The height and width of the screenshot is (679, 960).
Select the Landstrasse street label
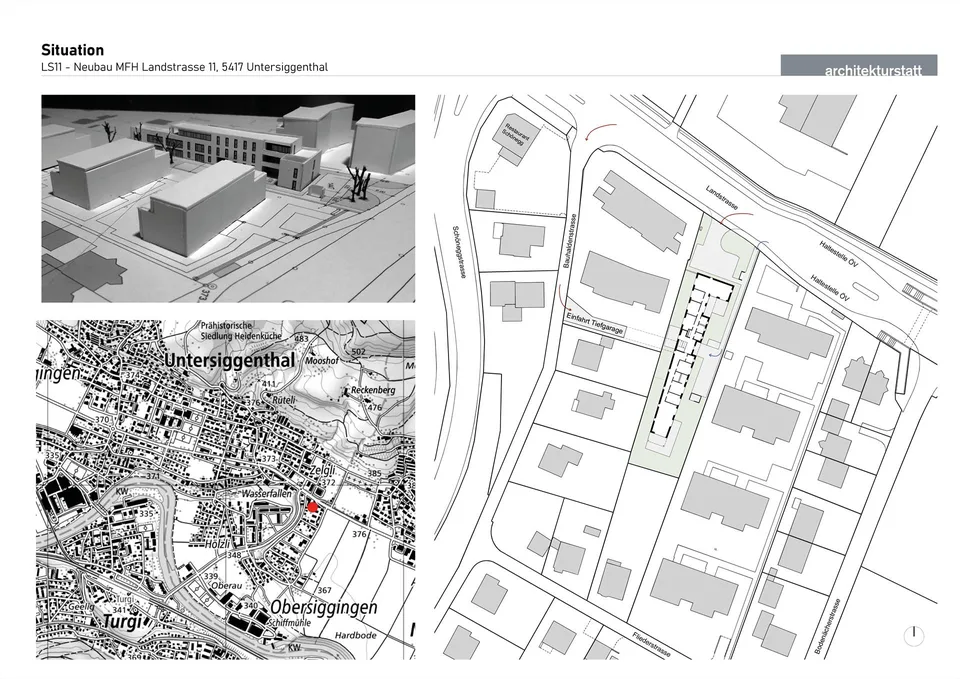pyautogui.click(x=721, y=198)
